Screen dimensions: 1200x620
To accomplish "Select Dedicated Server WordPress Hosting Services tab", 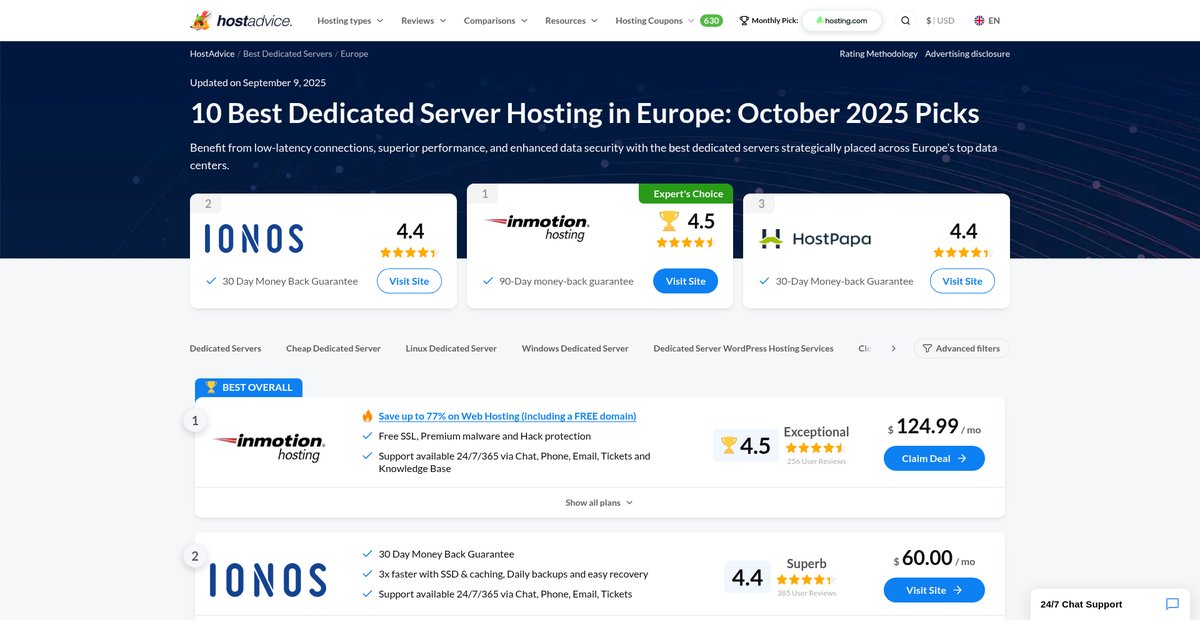I will click(743, 348).
